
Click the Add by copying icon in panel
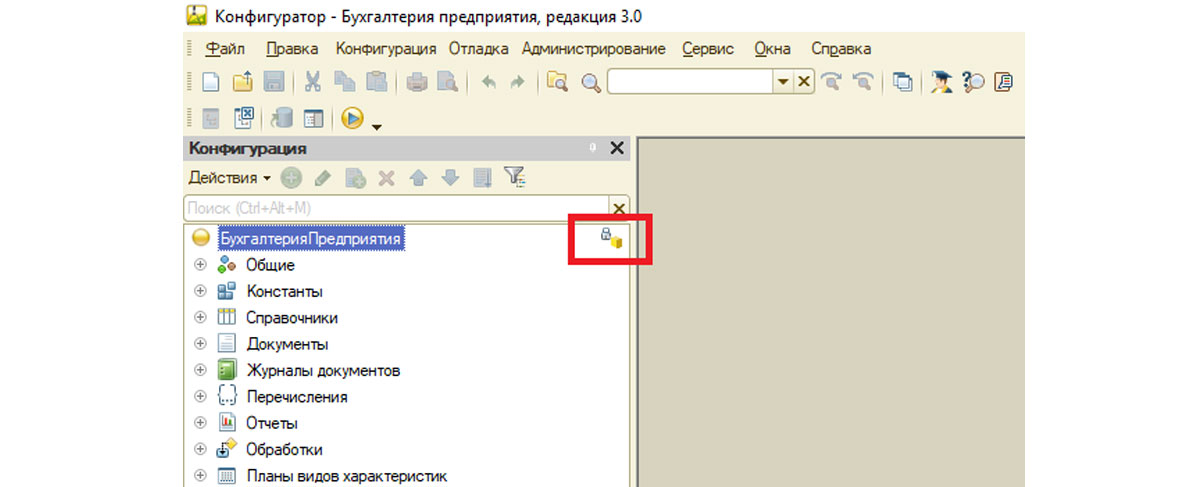pos(355,178)
